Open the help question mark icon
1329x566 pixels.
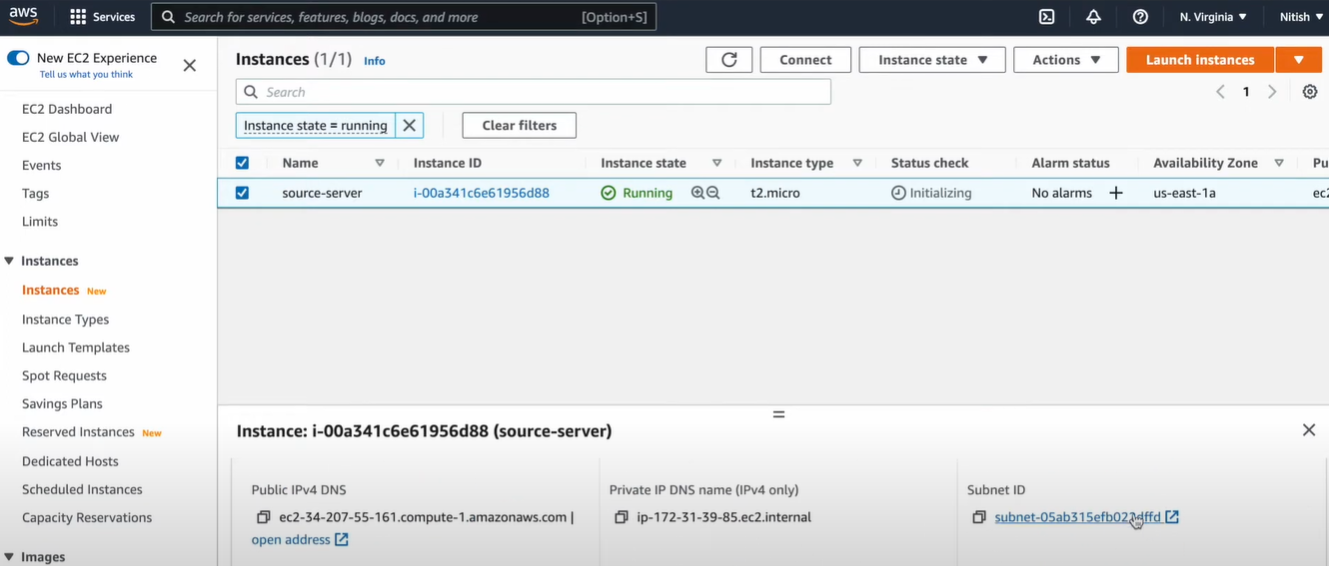[1140, 17]
